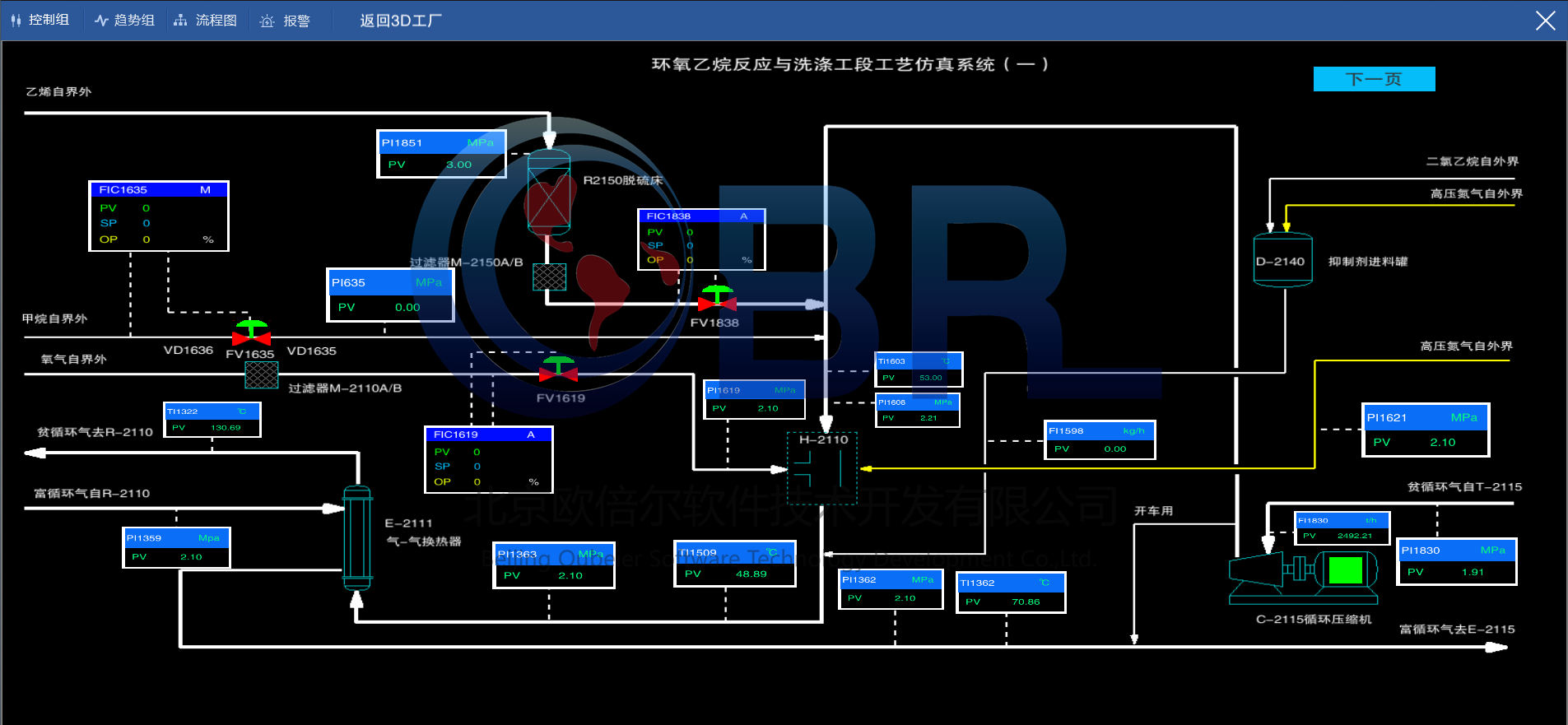Click the FV1619 control valve icon
The width and height of the screenshot is (1568, 725).
[558, 370]
